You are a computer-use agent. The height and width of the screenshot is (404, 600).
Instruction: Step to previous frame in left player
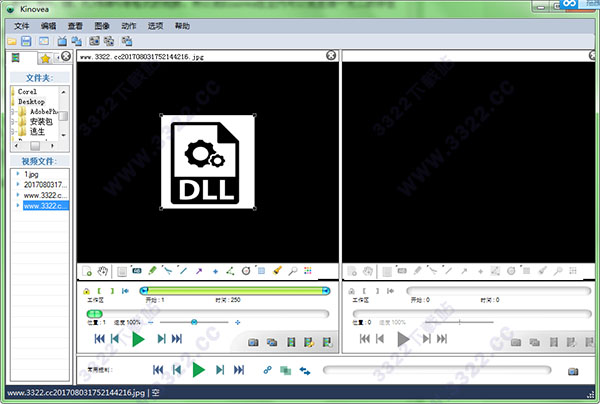pos(115,339)
